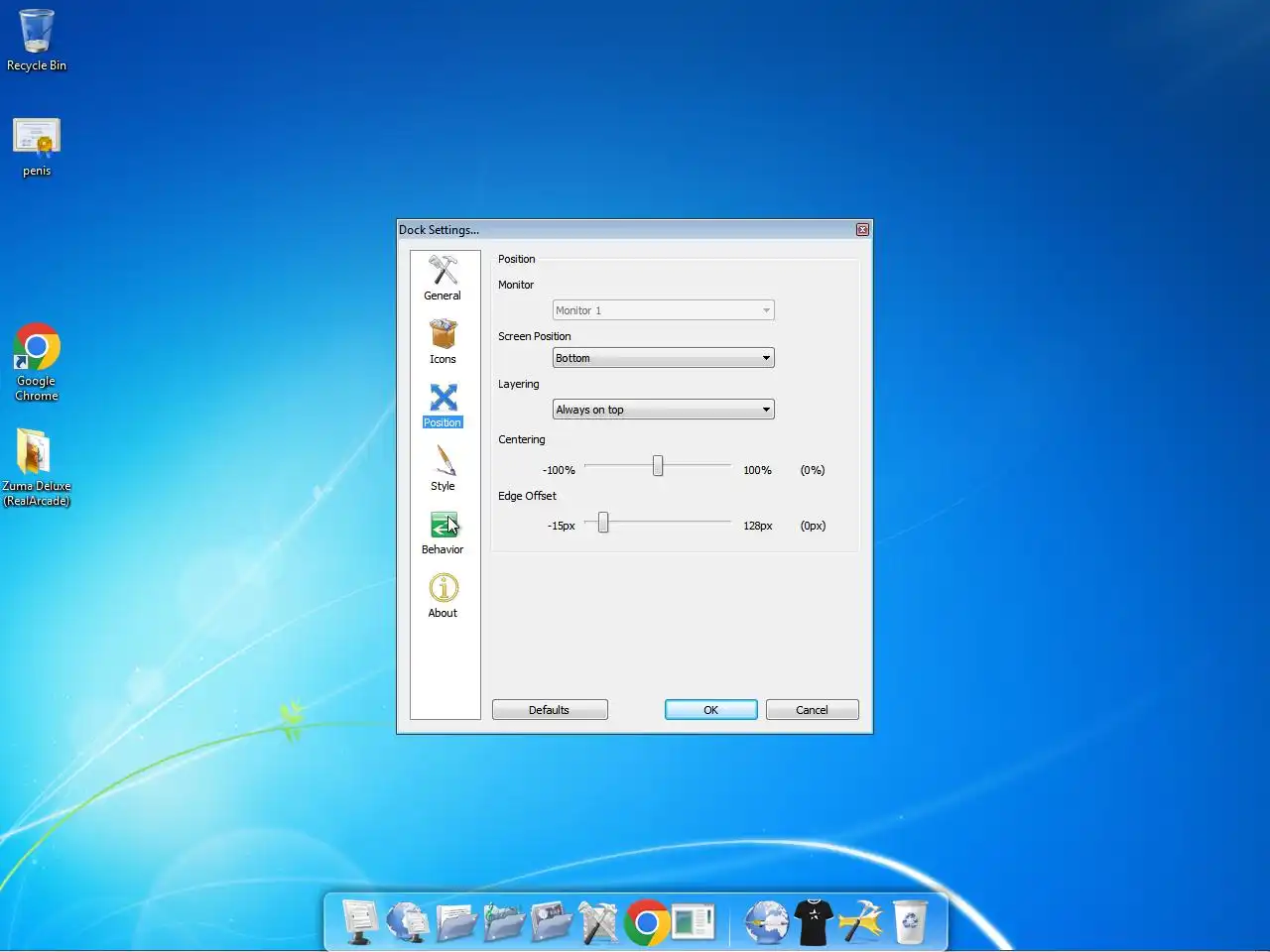
Task: Click the Edge Offset slider handle
Action: (x=603, y=522)
